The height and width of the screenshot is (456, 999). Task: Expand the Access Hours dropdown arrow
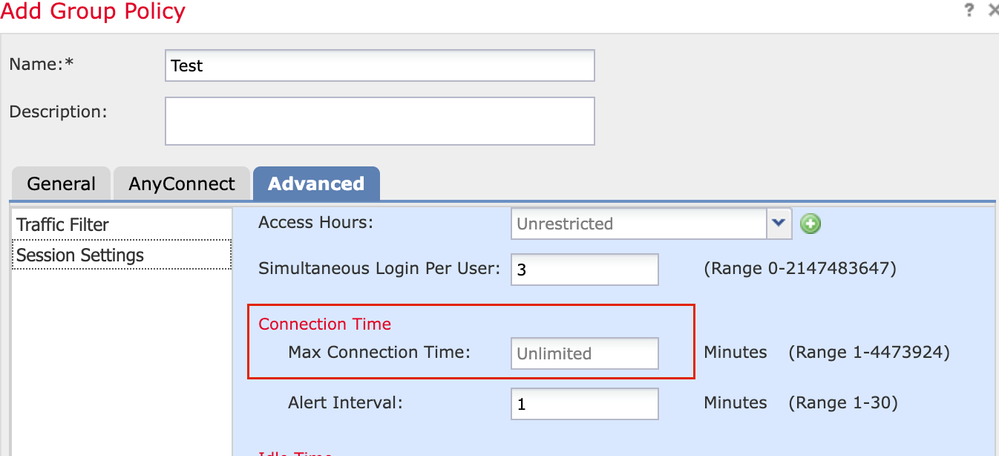point(779,224)
